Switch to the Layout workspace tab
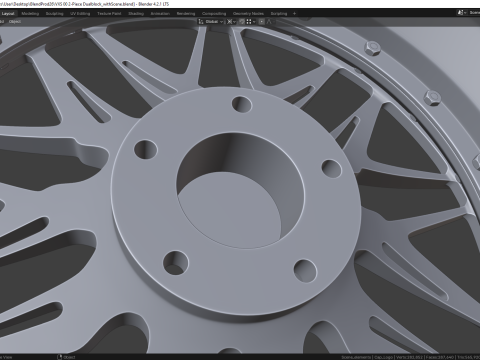Viewport: 480px width, 360px height. [x=8, y=14]
